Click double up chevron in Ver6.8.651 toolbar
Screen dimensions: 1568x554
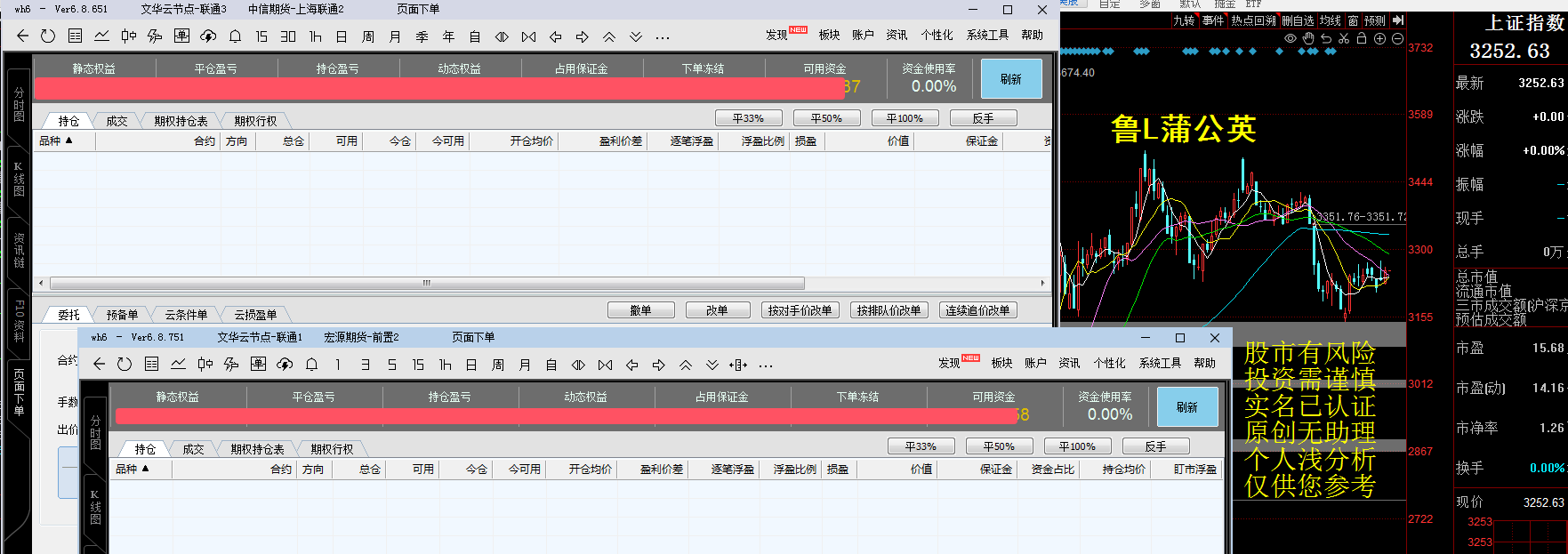point(608,36)
